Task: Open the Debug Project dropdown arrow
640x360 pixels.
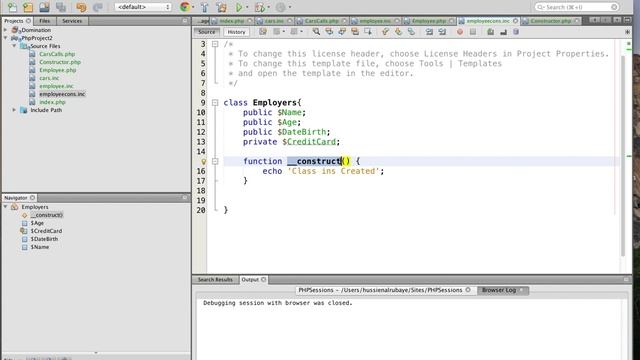Action: [x=268, y=7]
